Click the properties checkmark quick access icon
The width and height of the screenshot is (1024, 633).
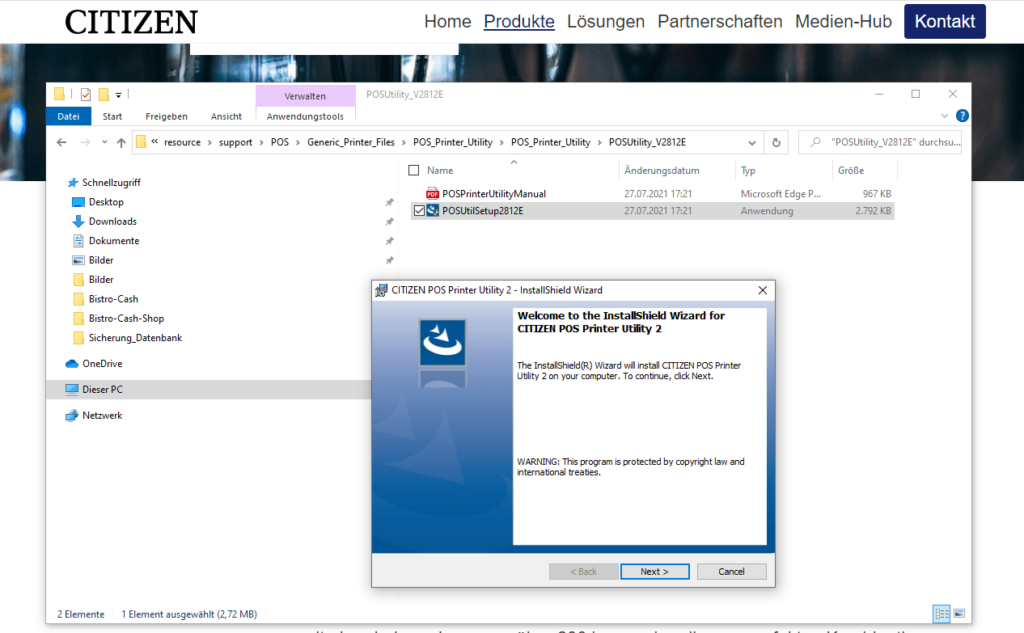click(x=86, y=95)
